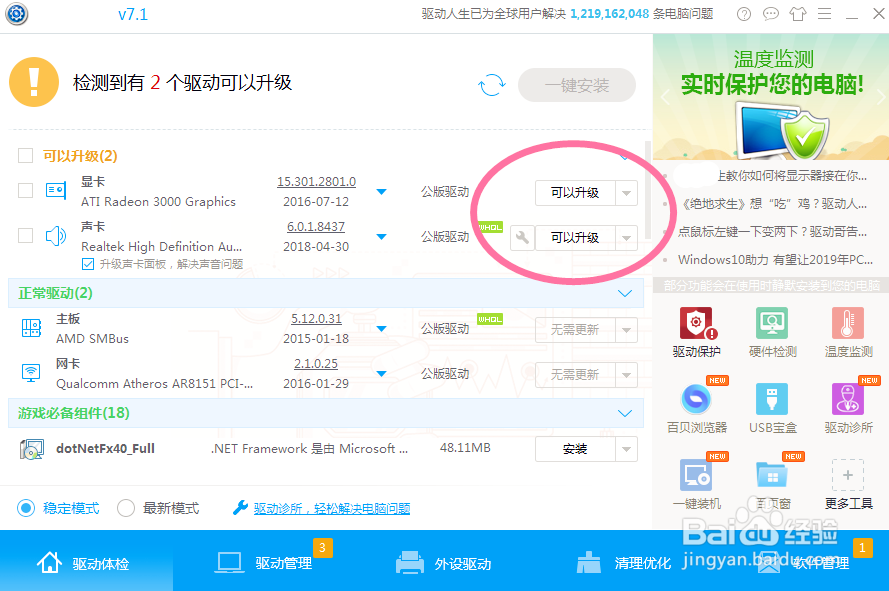Uncheck 升级声卡面板 option
This screenshot has width=889, height=591.
[88, 264]
